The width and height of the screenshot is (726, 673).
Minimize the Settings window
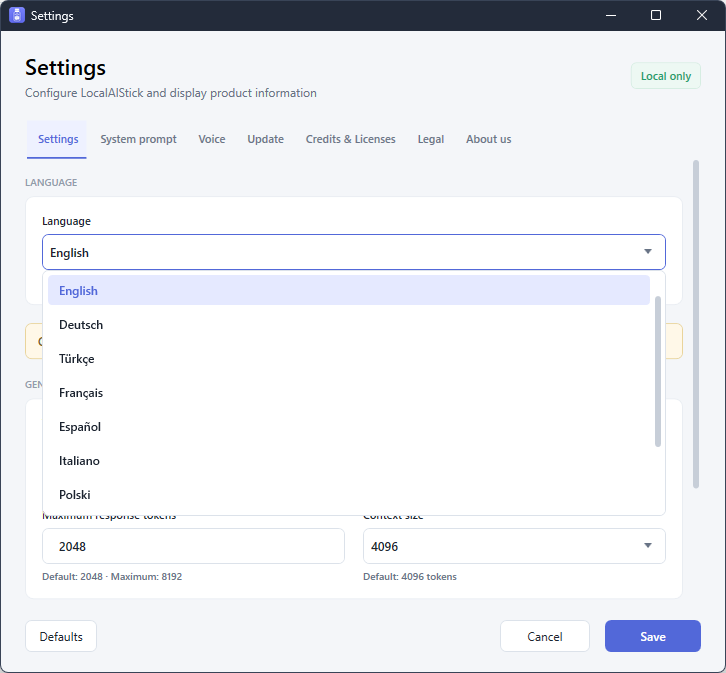[x=611, y=15]
